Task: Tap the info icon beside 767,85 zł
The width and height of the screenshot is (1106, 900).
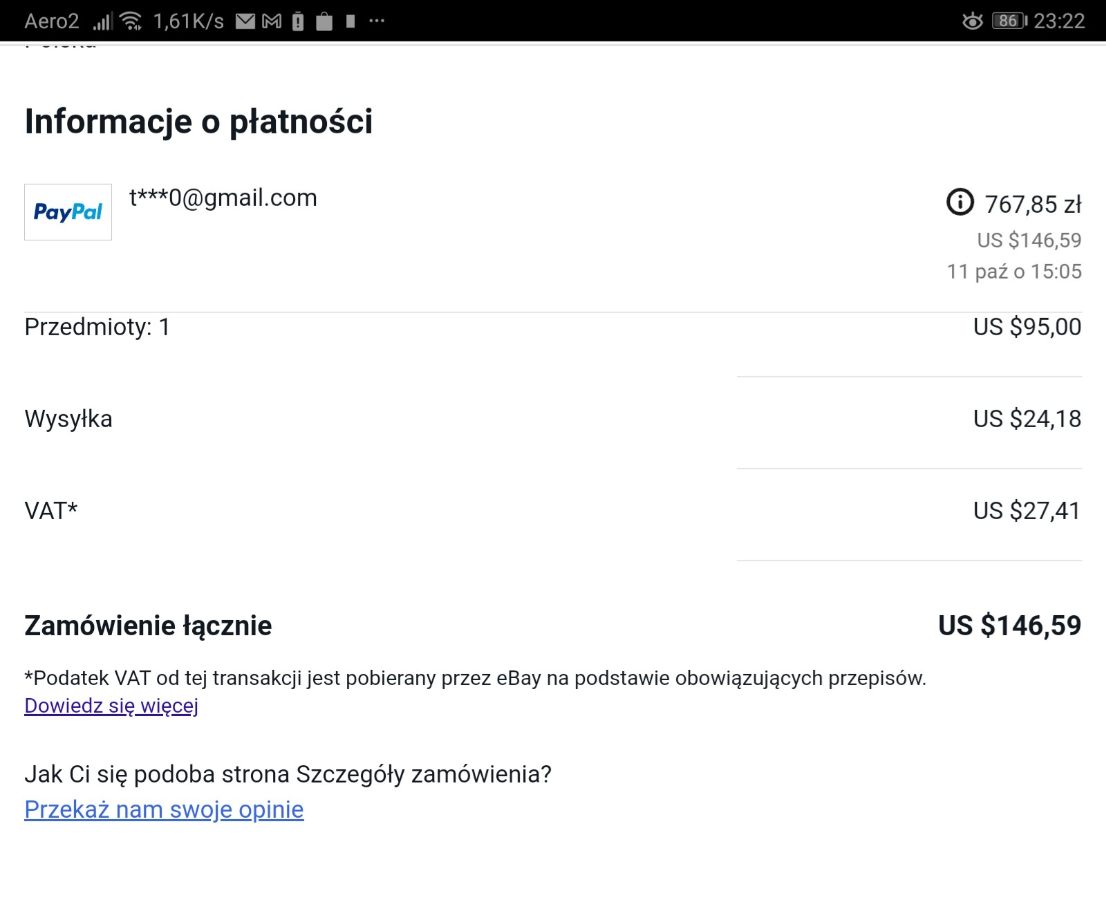Action: [959, 202]
